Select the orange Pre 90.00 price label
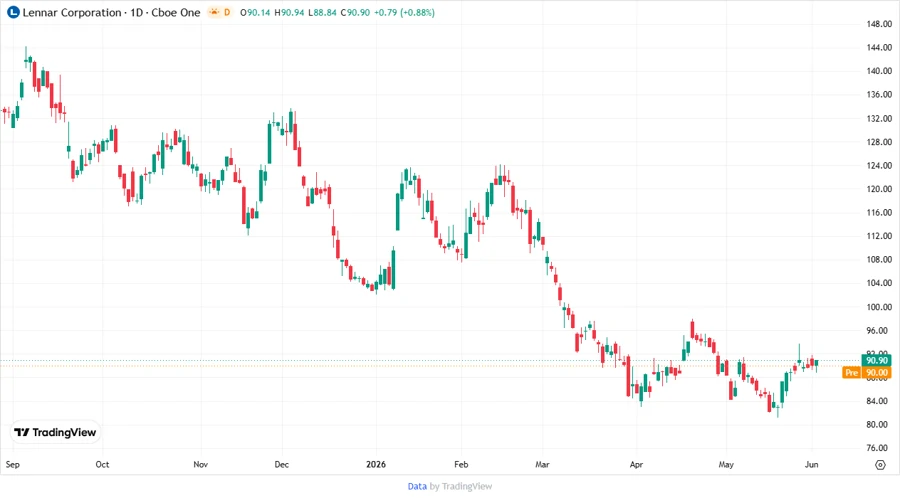The width and height of the screenshot is (900, 498). point(867,372)
